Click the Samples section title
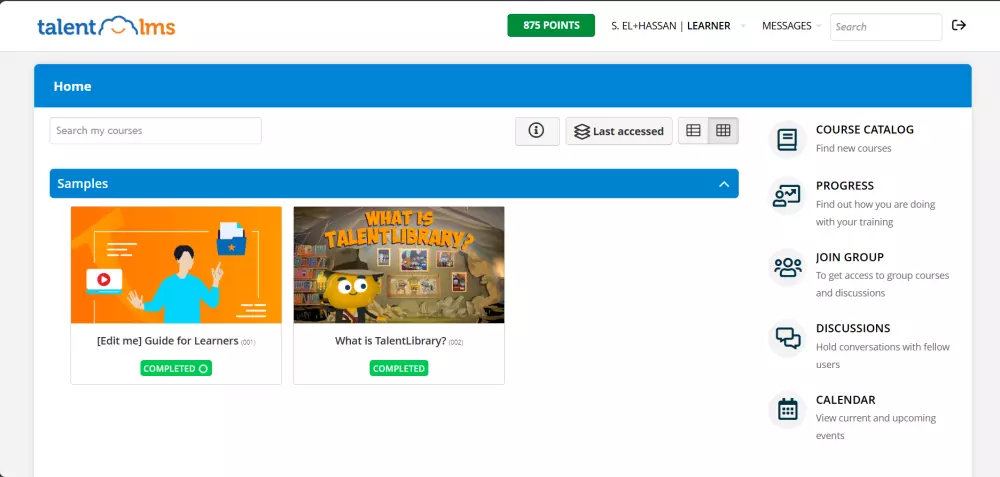Image resolution: width=1000 pixels, height=477 pixels. tap(83, 184)
